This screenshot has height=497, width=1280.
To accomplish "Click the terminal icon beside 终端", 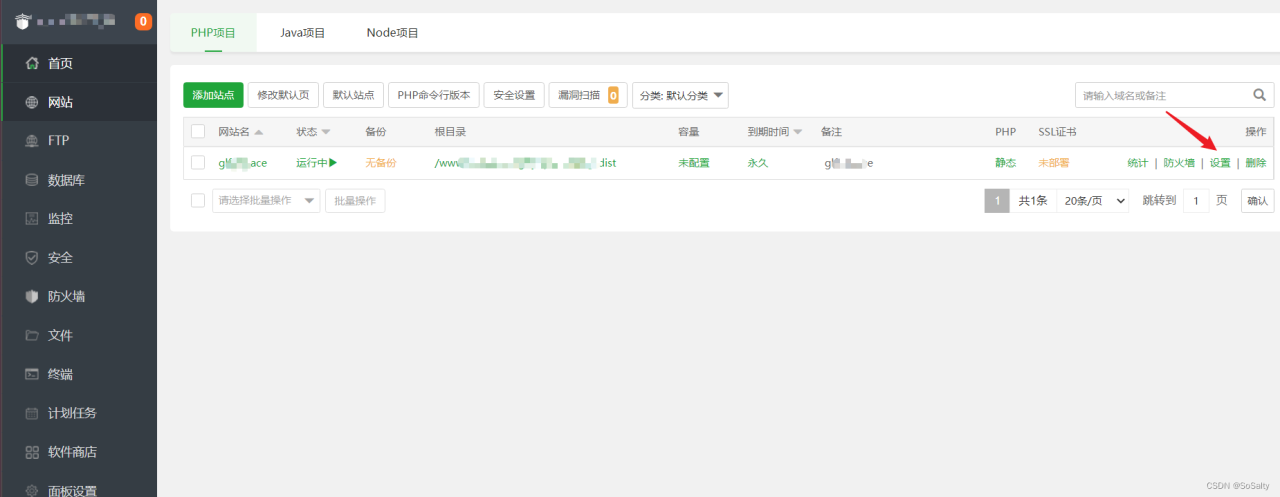I will tap(31, 374).
